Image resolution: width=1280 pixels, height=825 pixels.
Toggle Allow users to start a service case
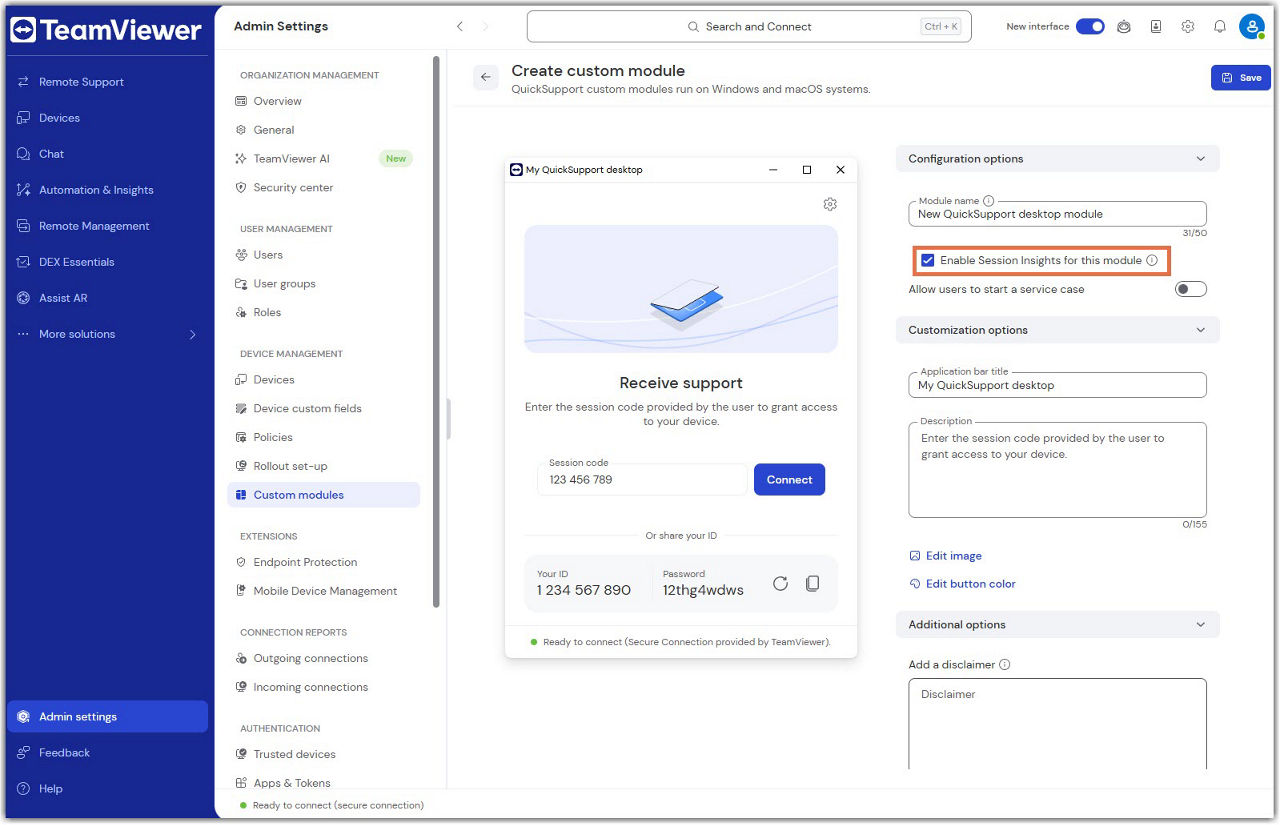(x=1190, y=289)
